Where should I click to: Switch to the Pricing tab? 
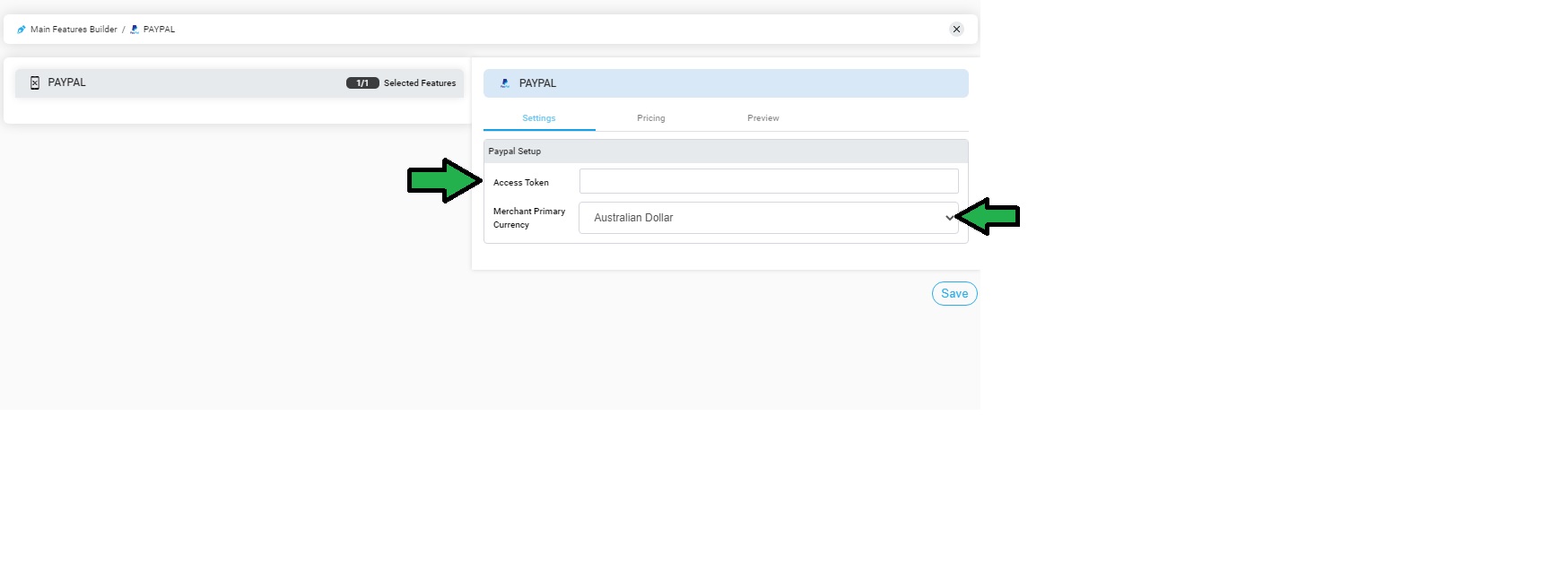click(651, 118)
